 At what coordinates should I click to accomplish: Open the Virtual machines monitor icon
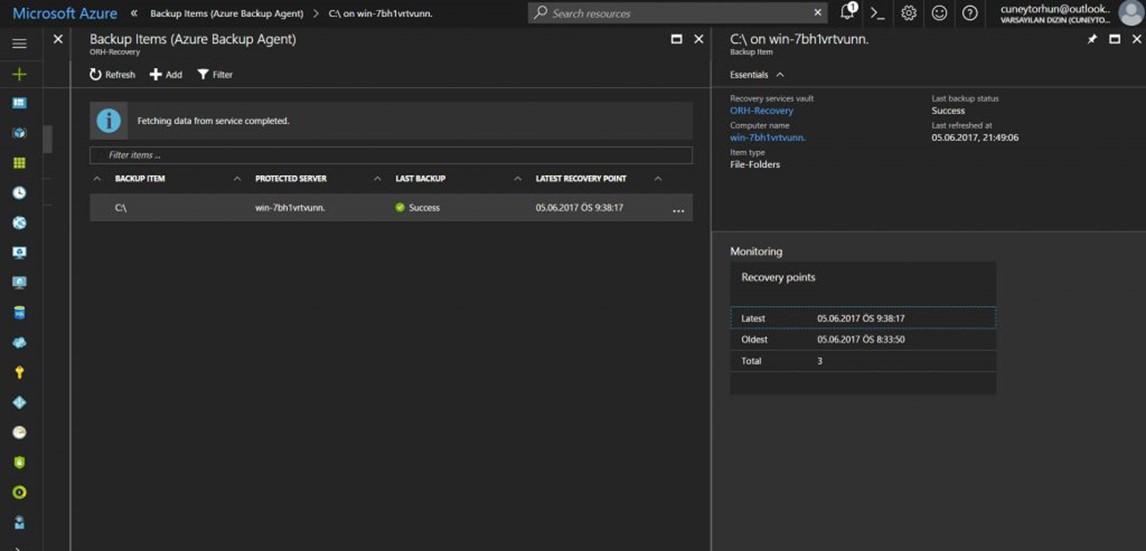[x=20, y=283]
